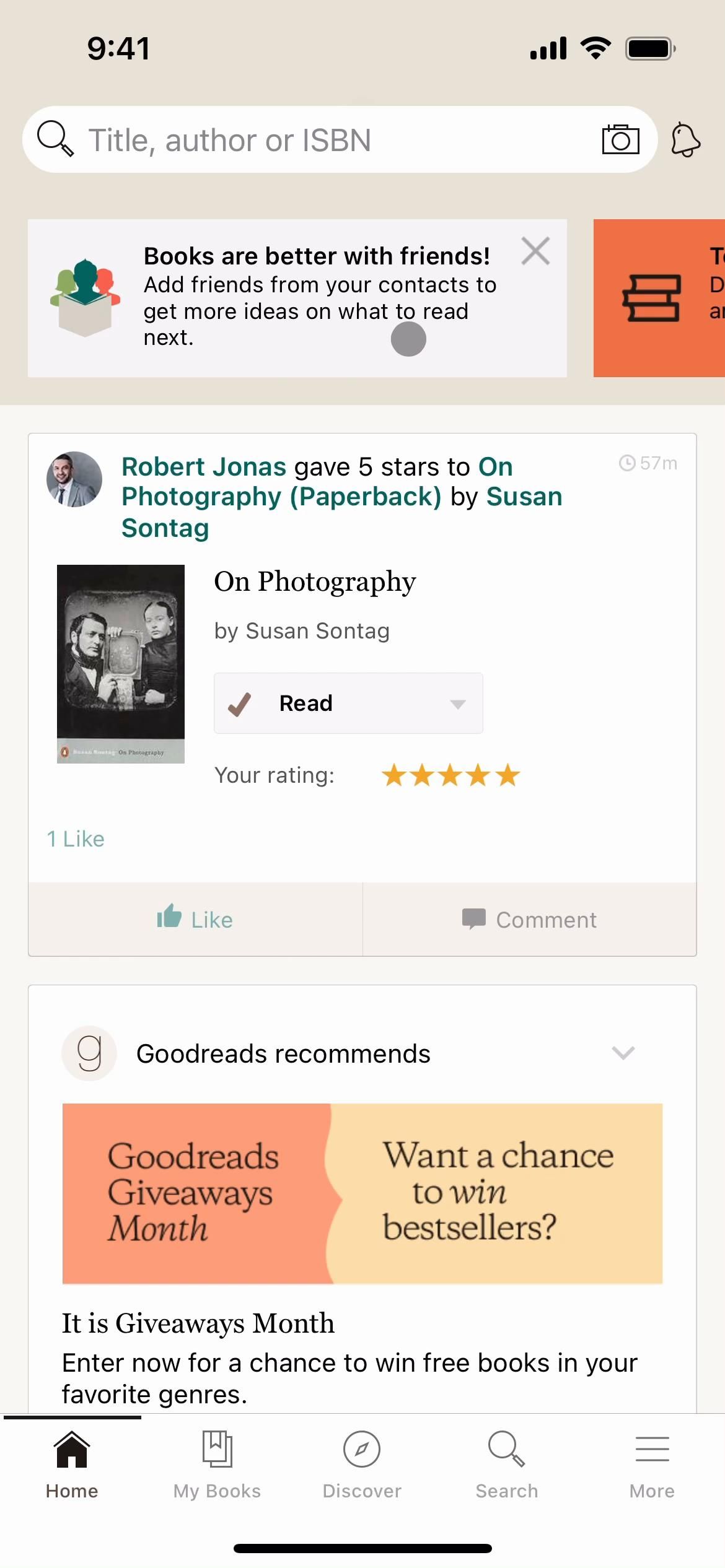Screen dimensions: 725x1568
Task: Toggle Like on Robert Jonas's update
Action: coord(195,919)
